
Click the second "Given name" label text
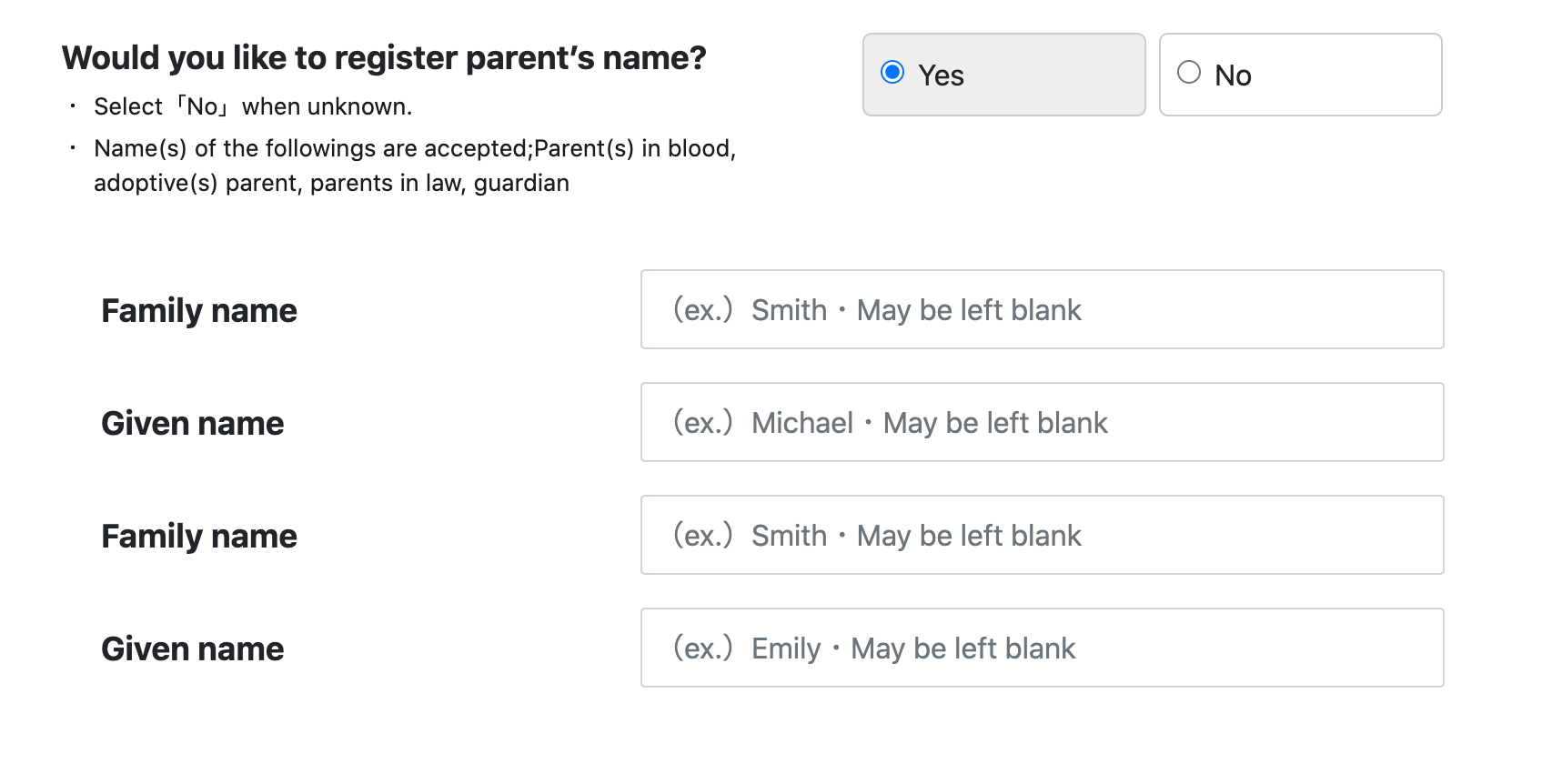pyautogui.click(x=192, y=648)
